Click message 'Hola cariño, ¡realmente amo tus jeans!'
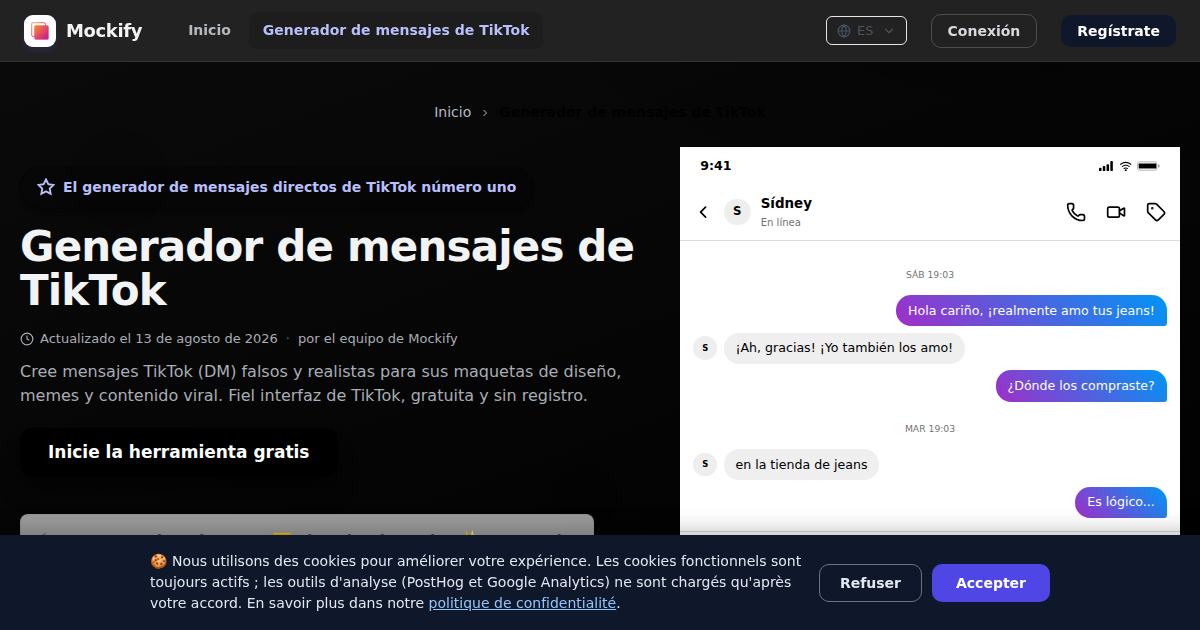 [1031, 311]
